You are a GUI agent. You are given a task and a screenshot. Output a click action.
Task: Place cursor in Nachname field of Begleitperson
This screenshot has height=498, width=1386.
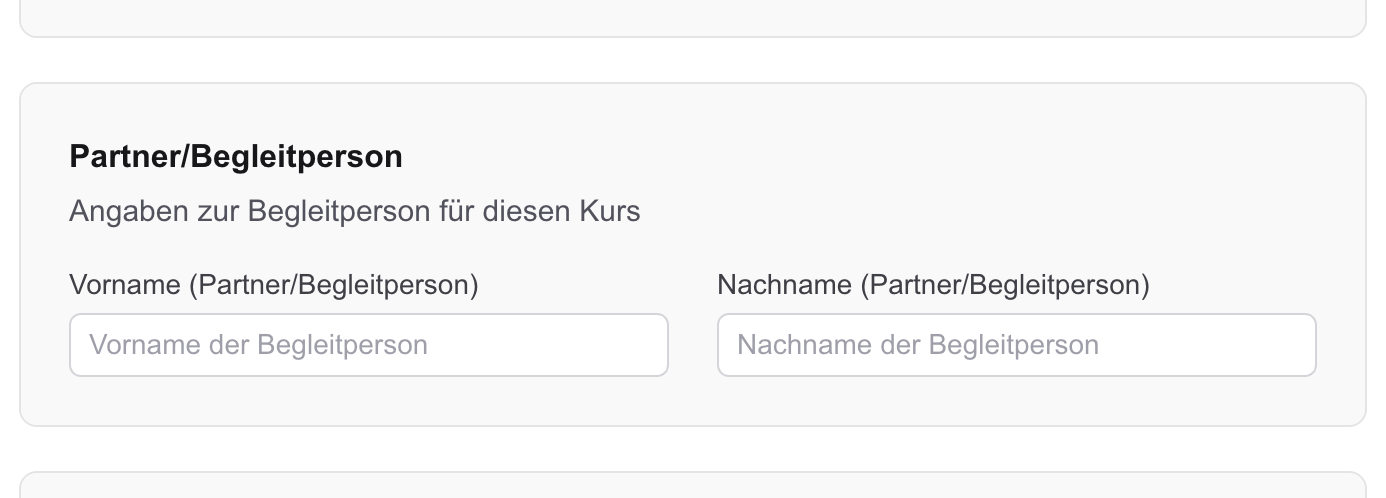click(x=1016, y=345)
